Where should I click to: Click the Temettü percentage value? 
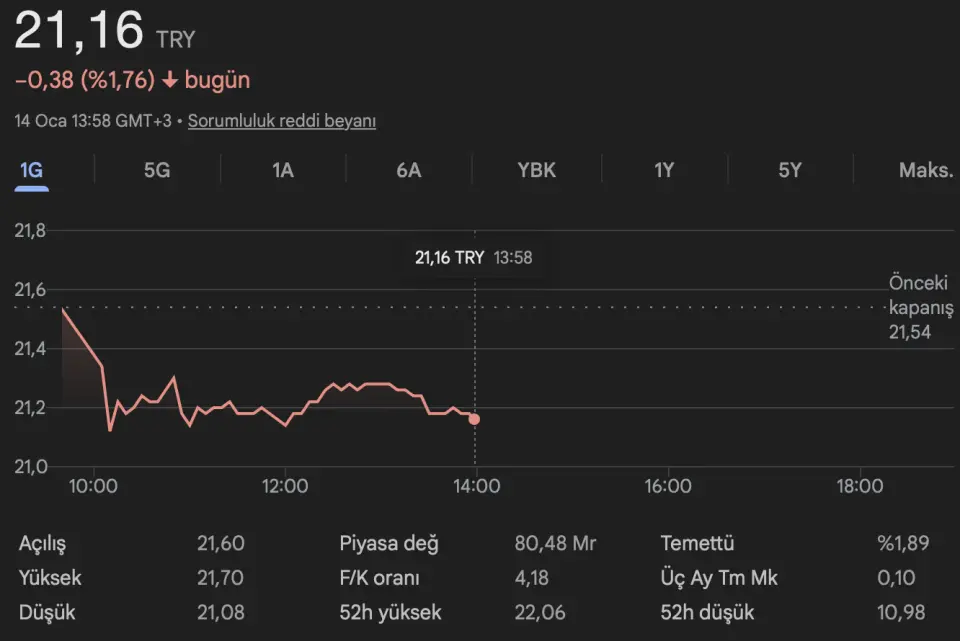(x=903, y=544)
